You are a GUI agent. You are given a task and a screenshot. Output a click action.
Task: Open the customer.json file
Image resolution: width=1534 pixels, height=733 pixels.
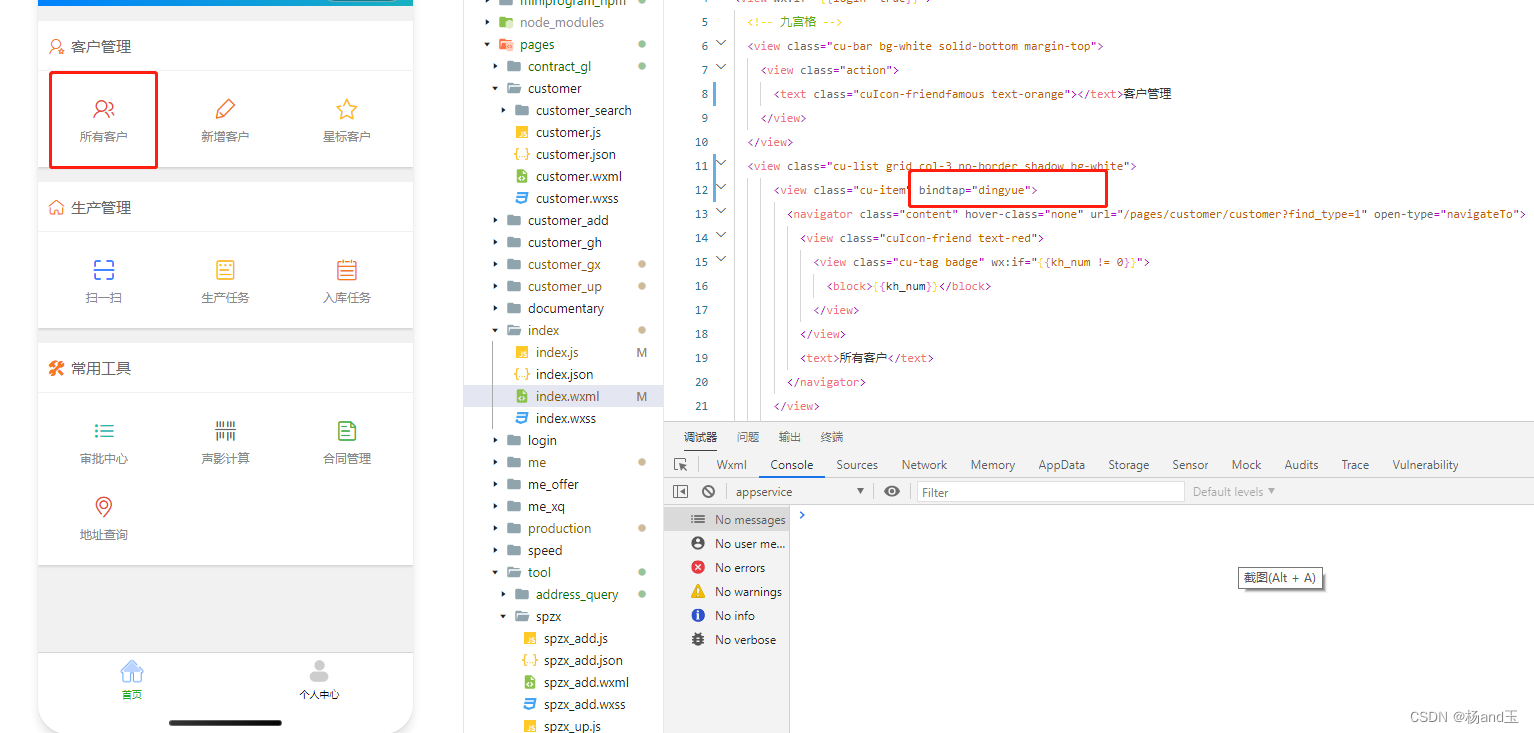[x=575, y=155]
